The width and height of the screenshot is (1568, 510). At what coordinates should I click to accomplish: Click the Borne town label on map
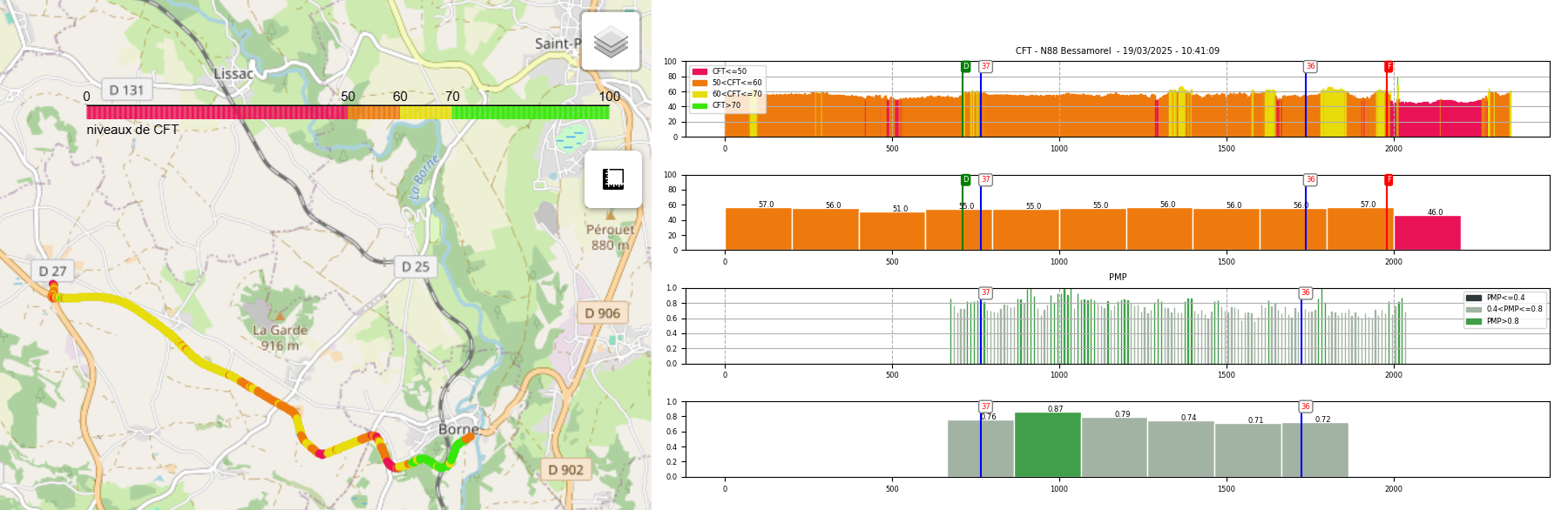458,429
